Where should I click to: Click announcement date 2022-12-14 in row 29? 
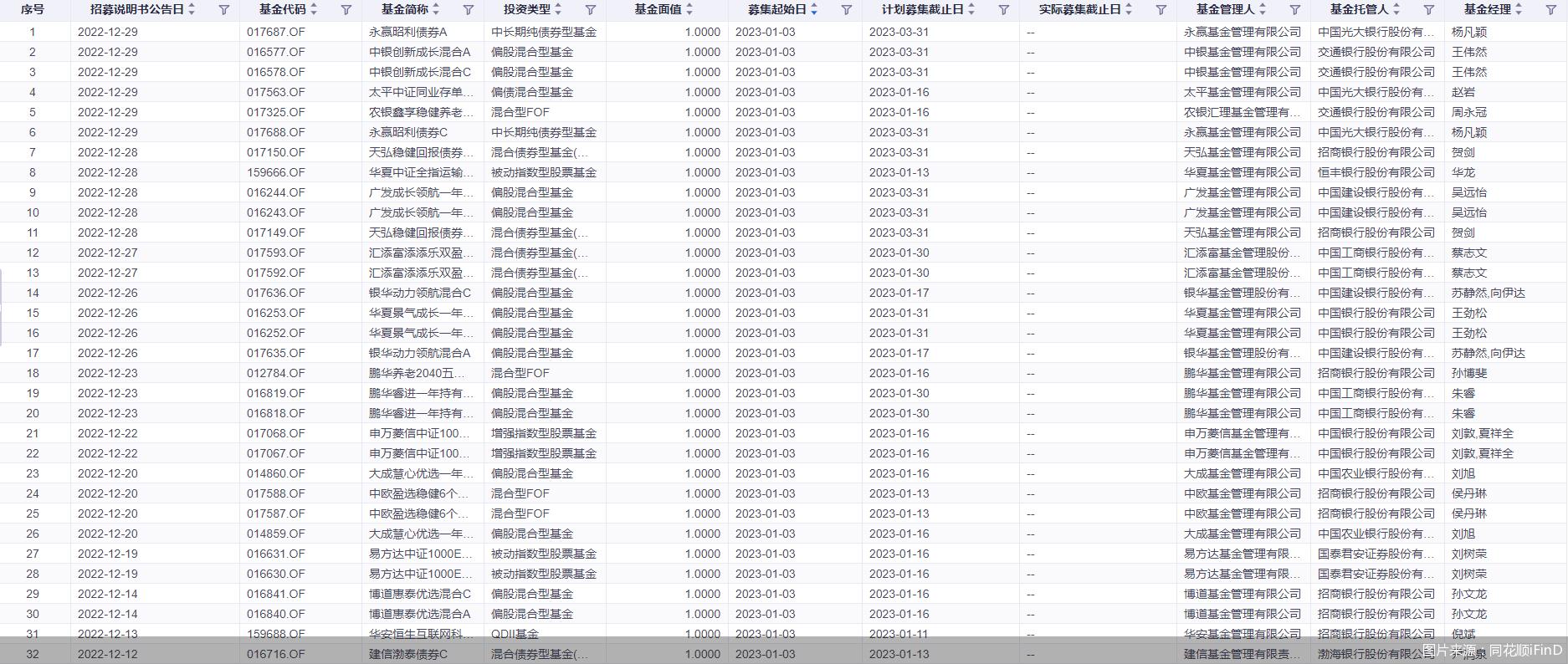[x=108, y=594]
